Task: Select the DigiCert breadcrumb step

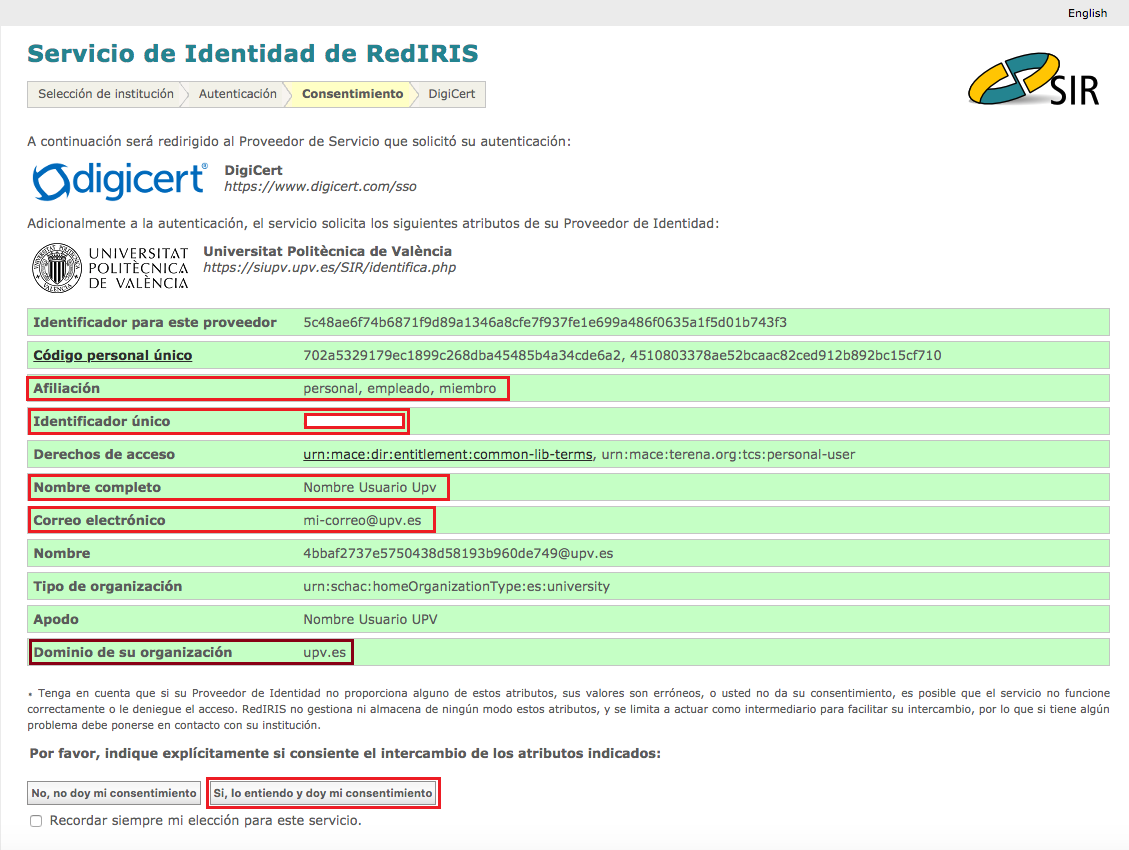Action: [451, 94]
